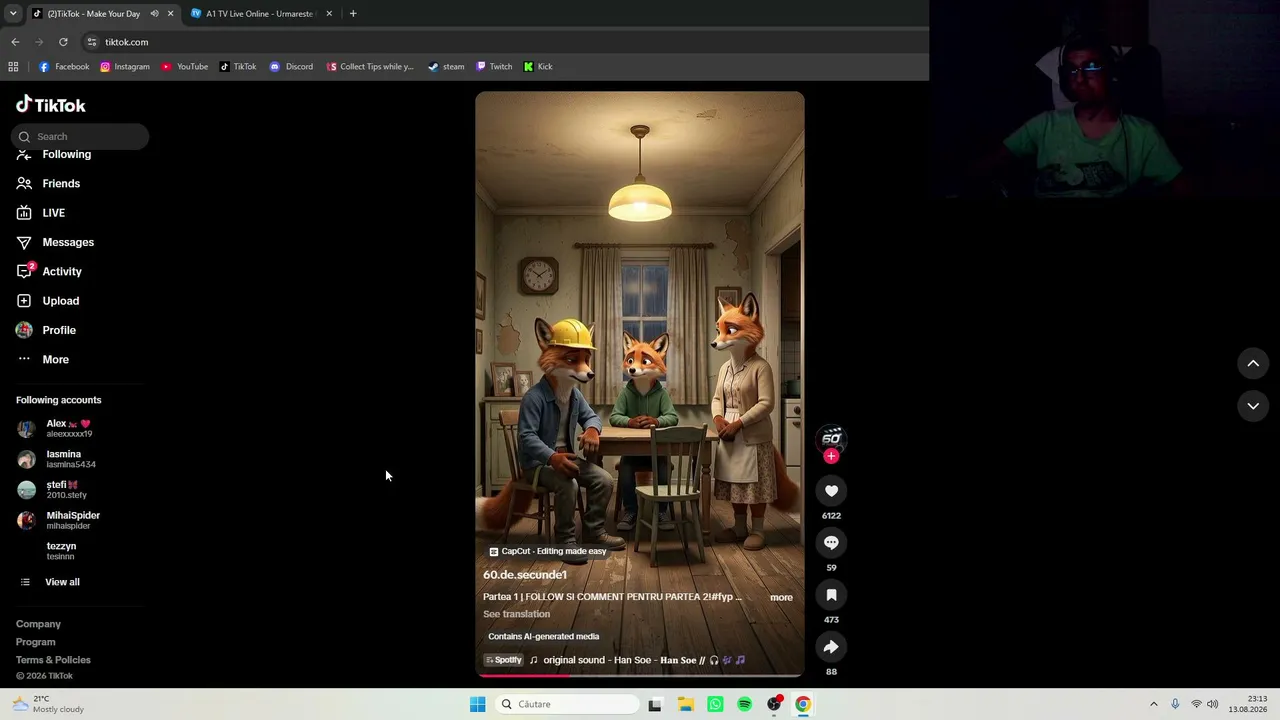This screenshot has width=1280, height=720.
Task: Open the Chrome tab search dropdown
Action: click(x=13, y=14)
